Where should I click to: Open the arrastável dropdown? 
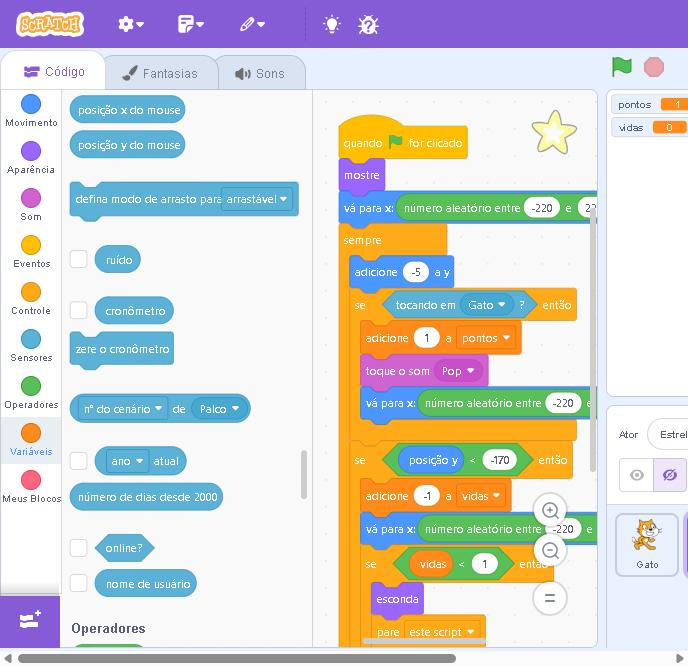click(257, 199)
